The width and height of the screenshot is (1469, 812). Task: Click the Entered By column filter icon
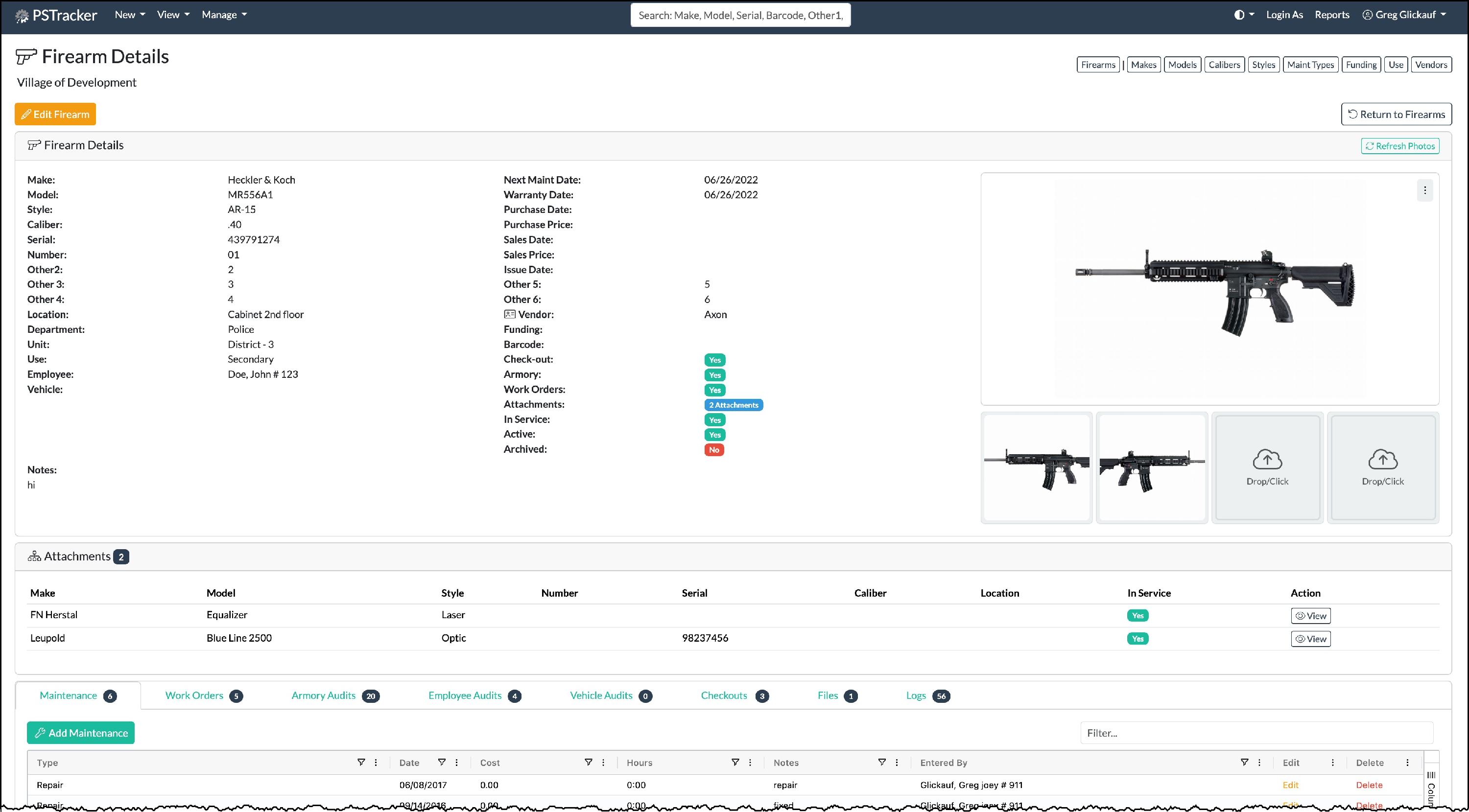1244,763
